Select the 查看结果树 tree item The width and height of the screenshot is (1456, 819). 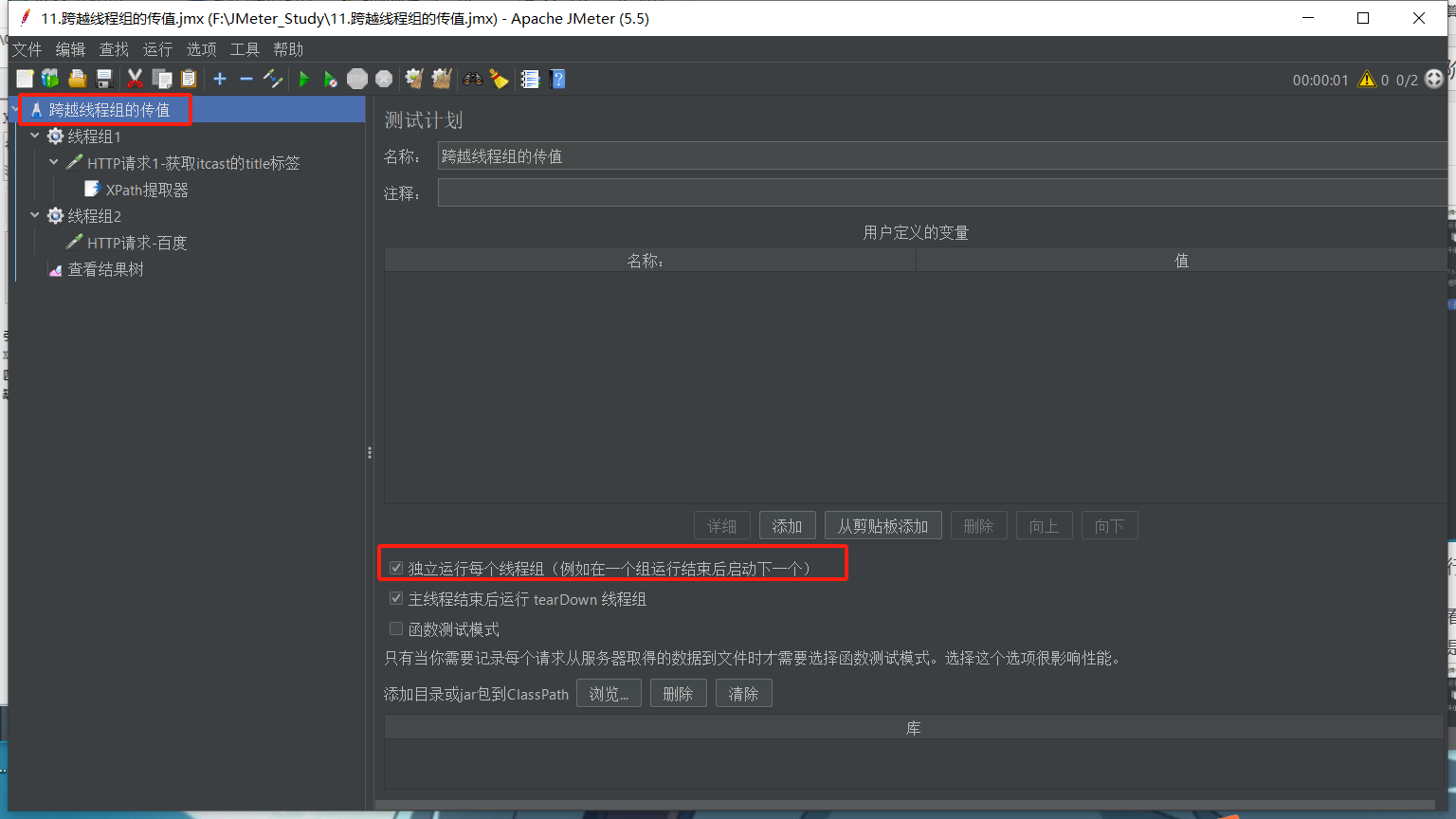point(106,269)
